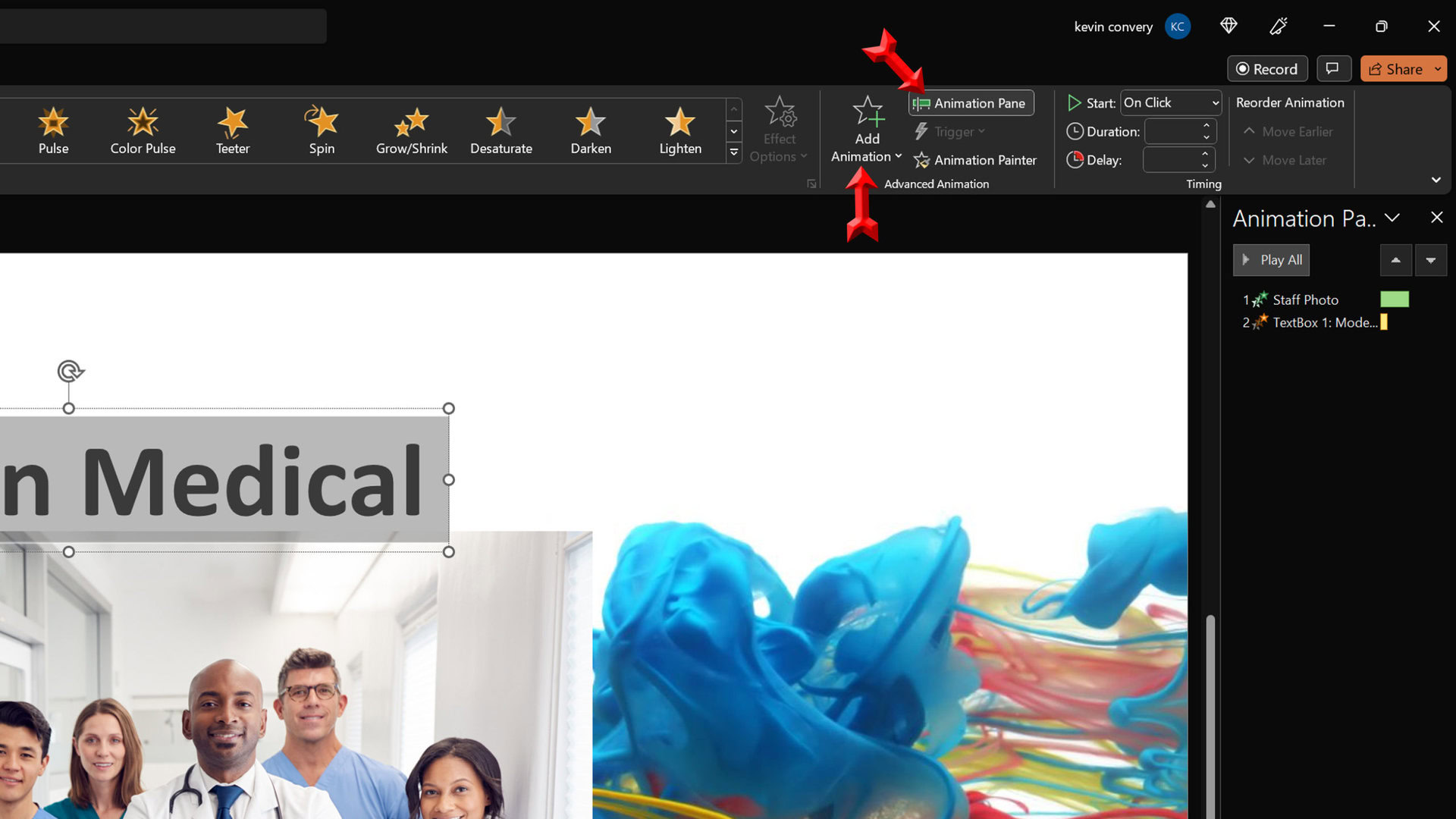Click the Animation Painter tool

coord(975,160)
